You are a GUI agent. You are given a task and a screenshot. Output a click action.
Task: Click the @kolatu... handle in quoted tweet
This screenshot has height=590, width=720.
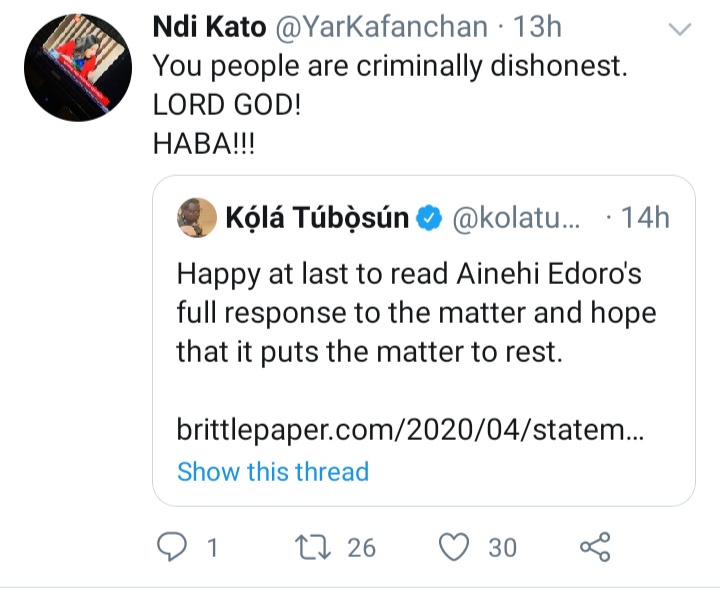517,218
